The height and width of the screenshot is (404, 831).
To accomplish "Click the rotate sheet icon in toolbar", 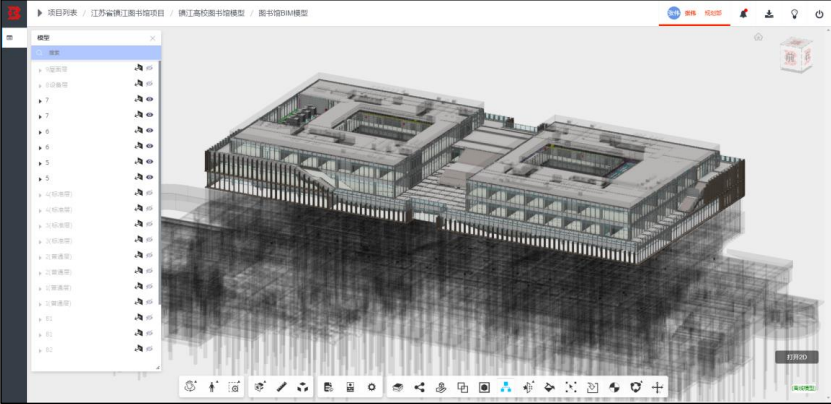I will coord(593,388).
